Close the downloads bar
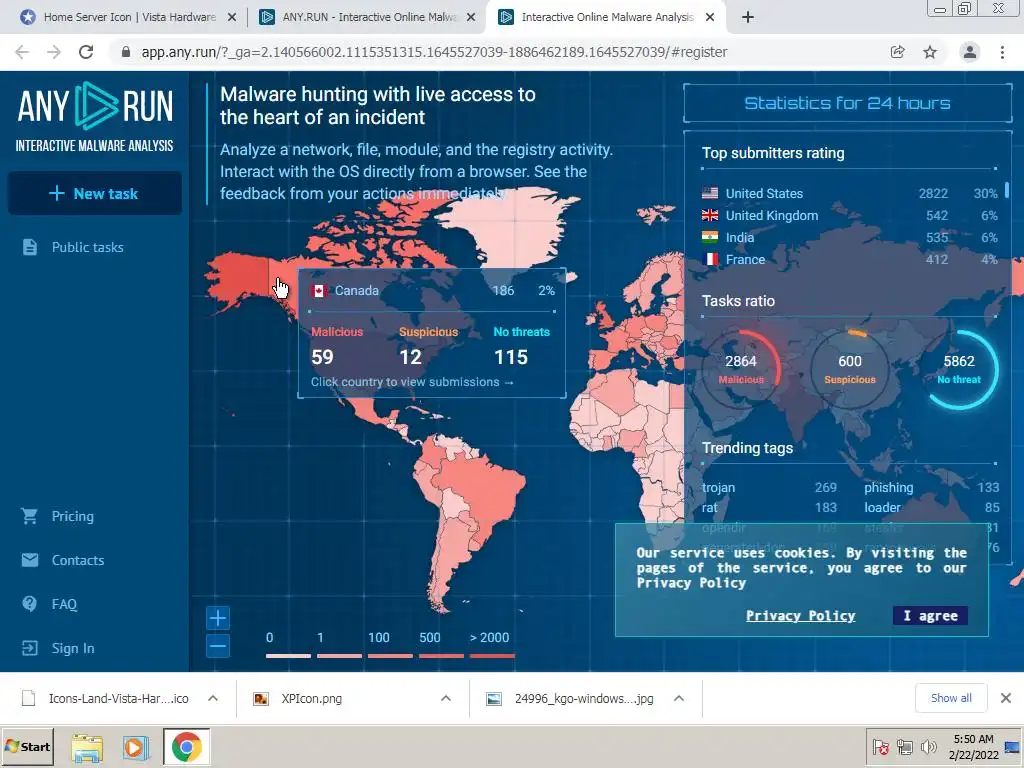Image resolution: width=1024 pixels, height=768 pixels. coord(1006,698)
